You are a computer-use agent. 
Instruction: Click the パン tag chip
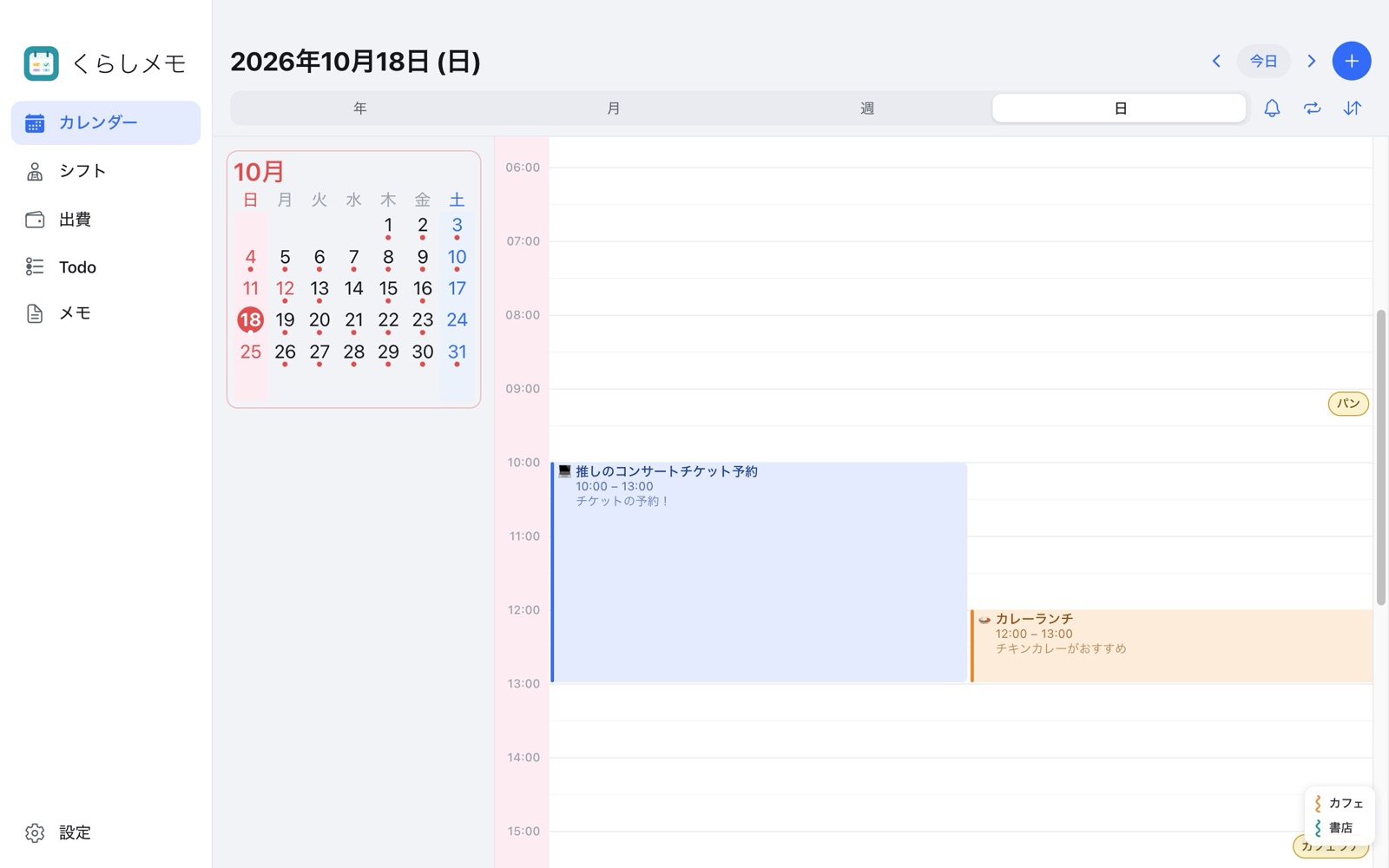pyautogui.click(x=1348, y=404)
